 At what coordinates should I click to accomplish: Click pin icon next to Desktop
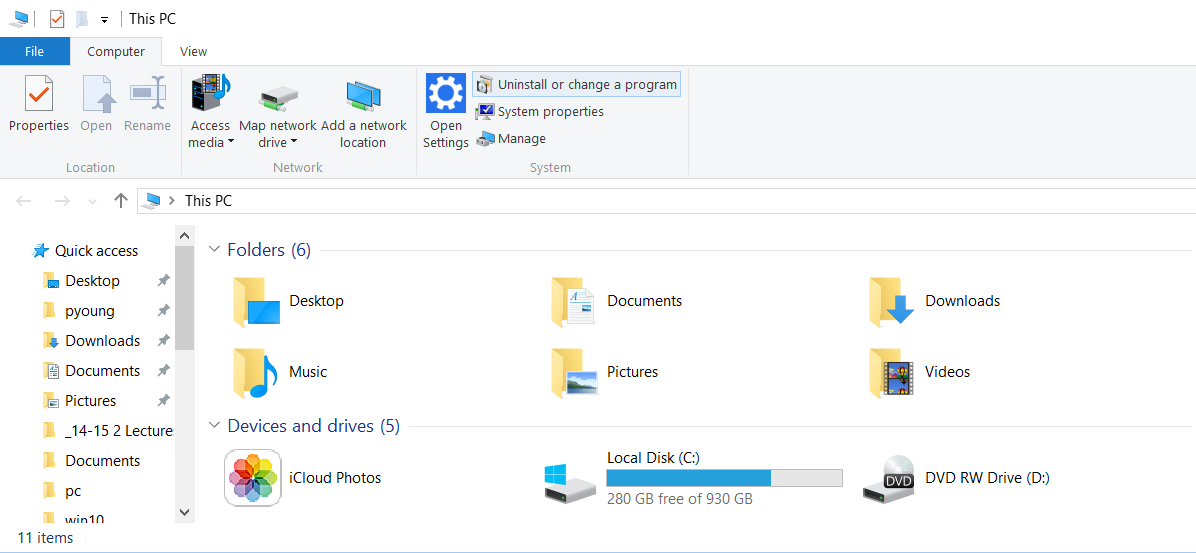point(162,281)
